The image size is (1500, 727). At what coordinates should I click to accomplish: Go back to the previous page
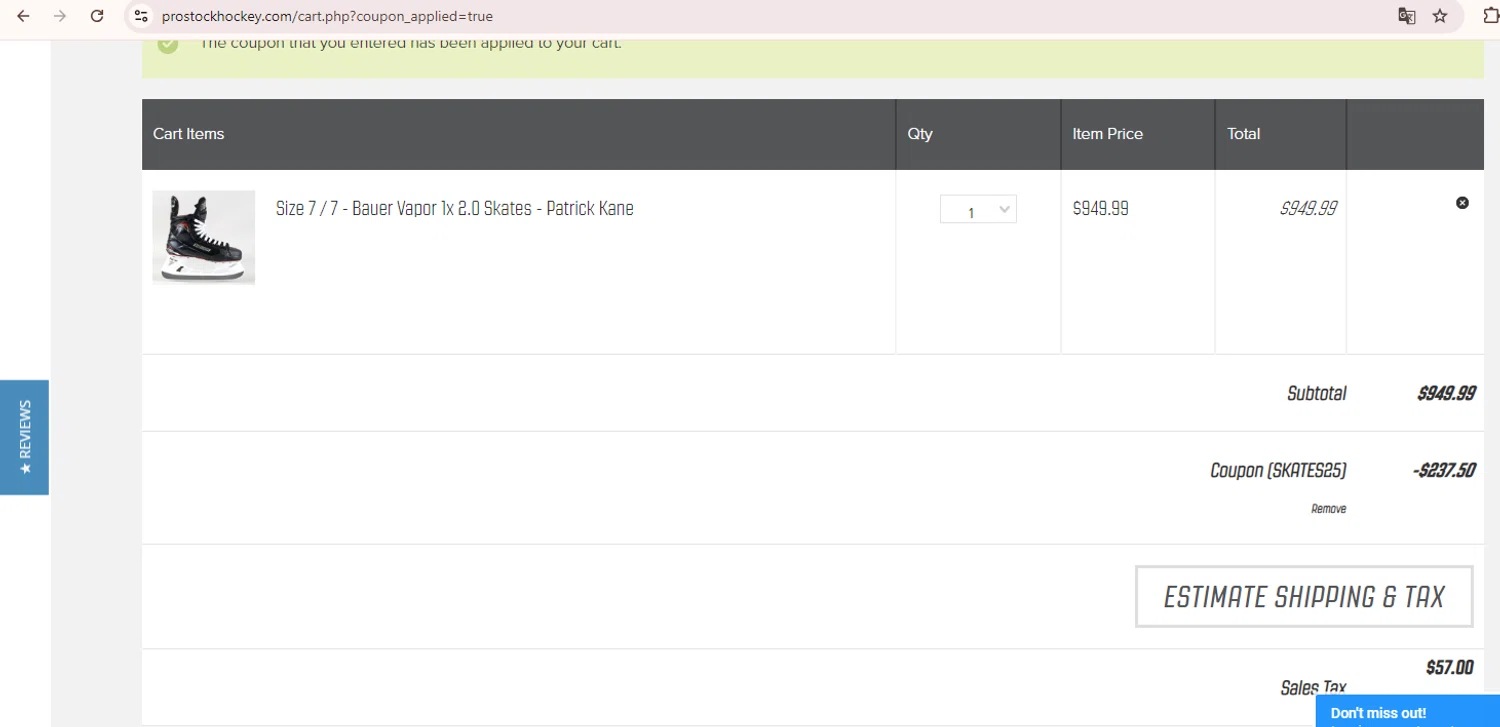[x=23, y=16]
